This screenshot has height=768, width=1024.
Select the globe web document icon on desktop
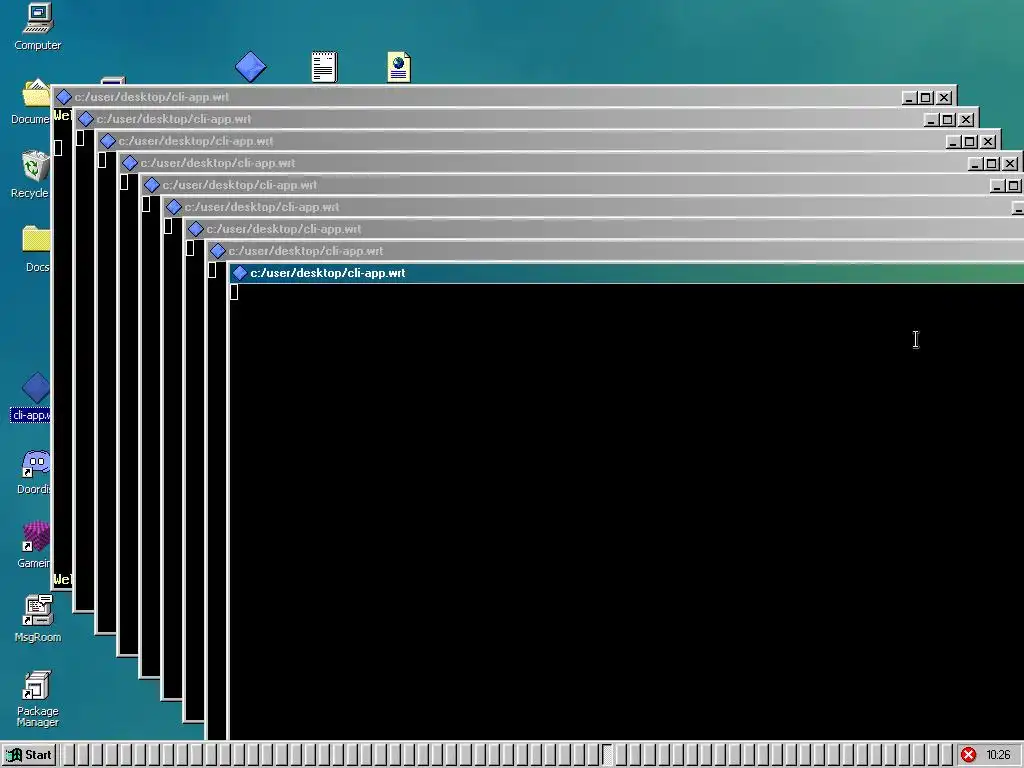pos(399,67)
